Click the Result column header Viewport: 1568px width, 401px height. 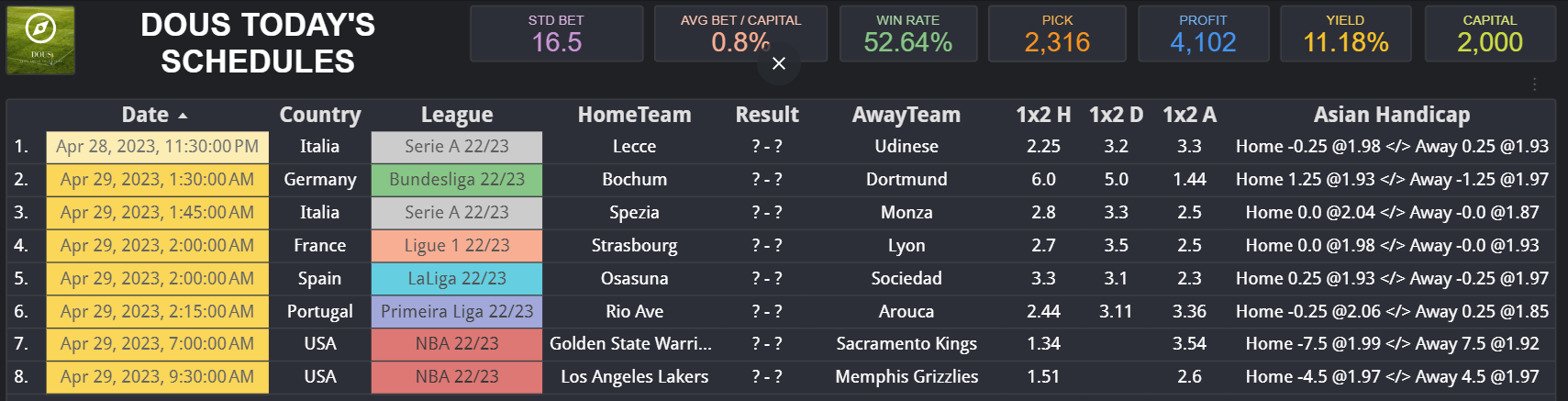(x=767, y=115)
